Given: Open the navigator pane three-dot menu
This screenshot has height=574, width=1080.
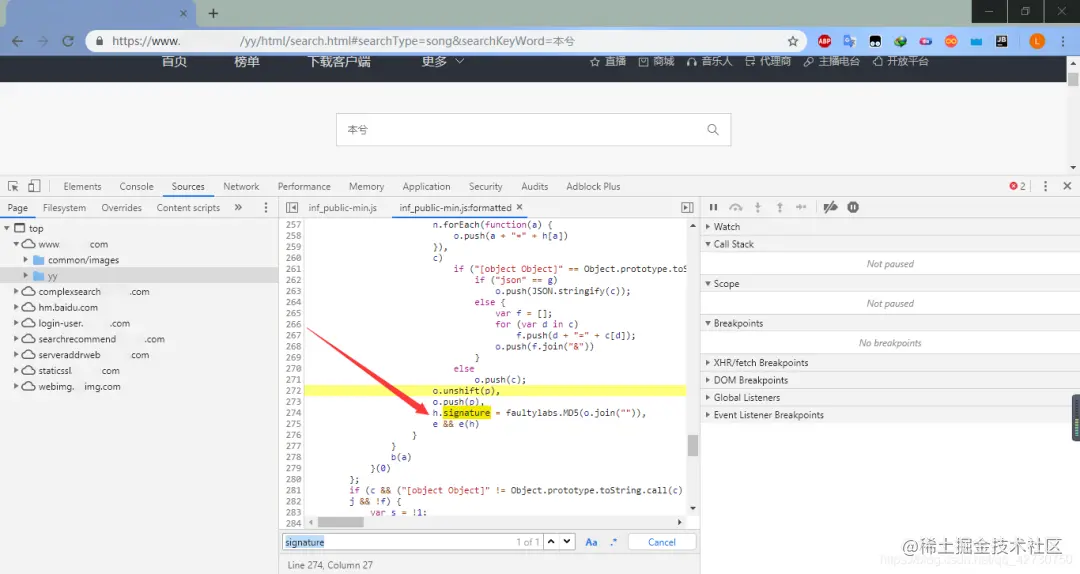Looking at the screenshot, I should tap(266, 207).
